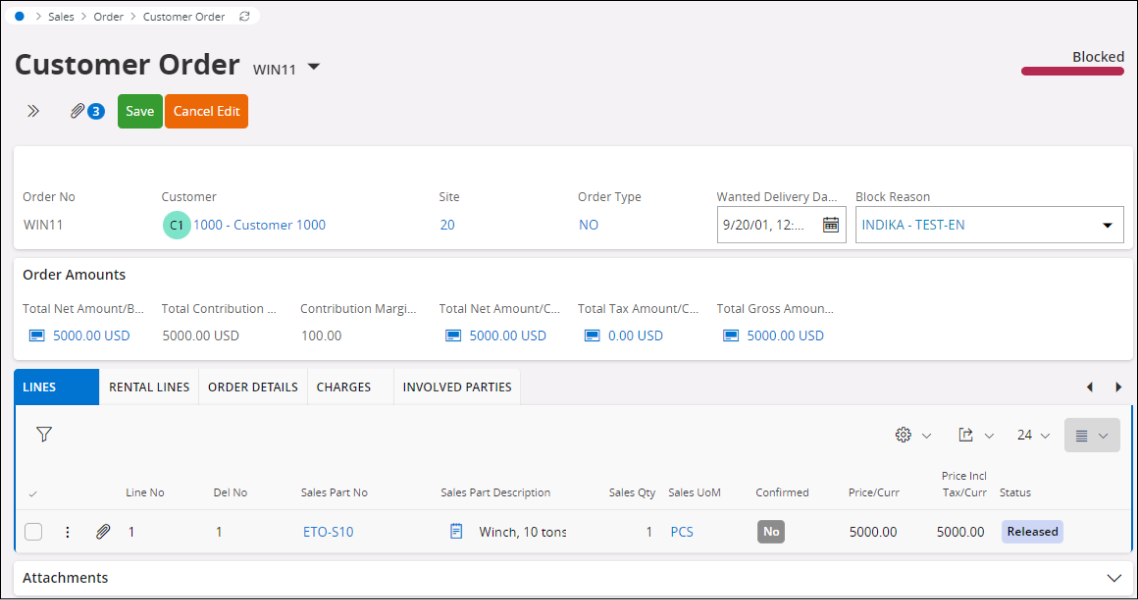Click the Wanted Delivery Date input field
This screenshot has width=1138, height=600.
click(765, 225)
